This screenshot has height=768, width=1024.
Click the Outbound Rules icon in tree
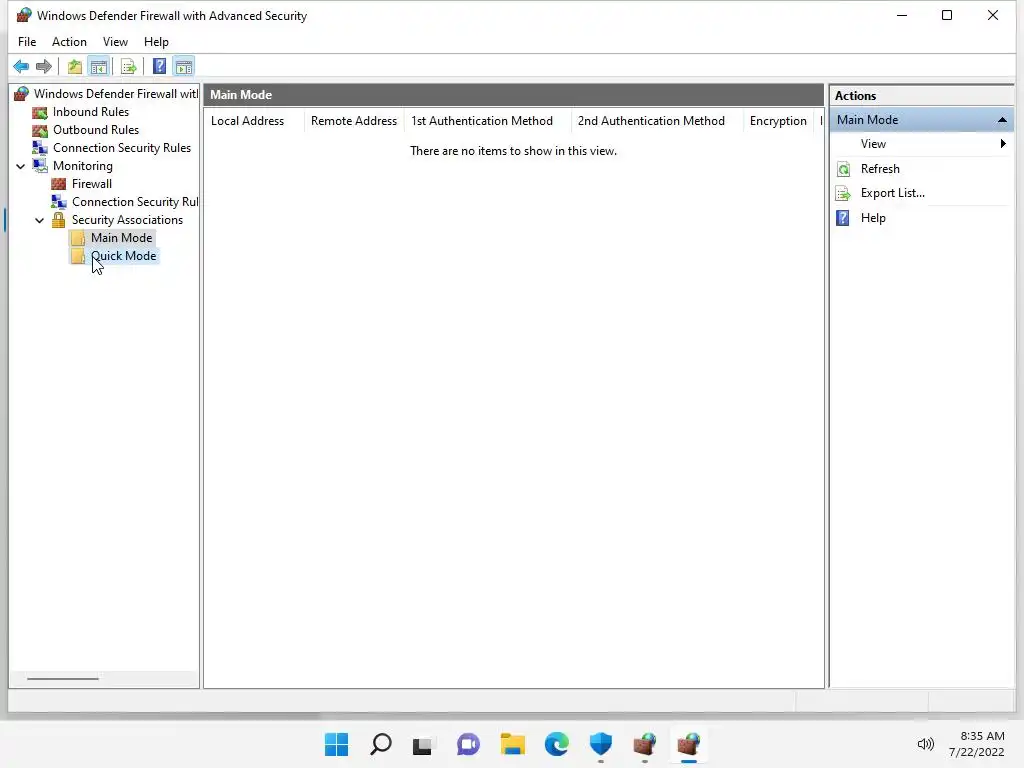click(40, 130)
